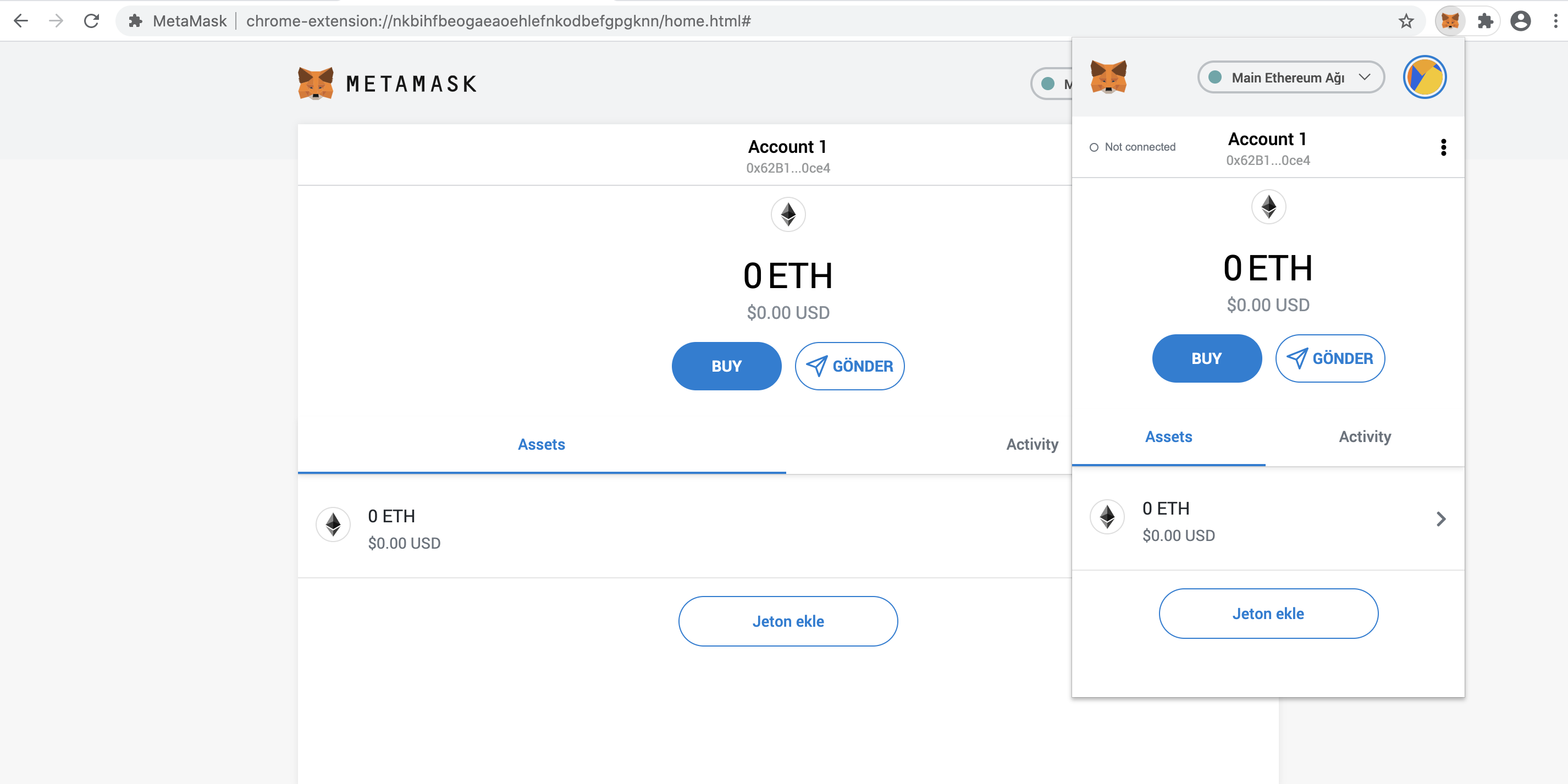Click the BUY button on main page
The image size is (1568, 784).
pos(726,366)
